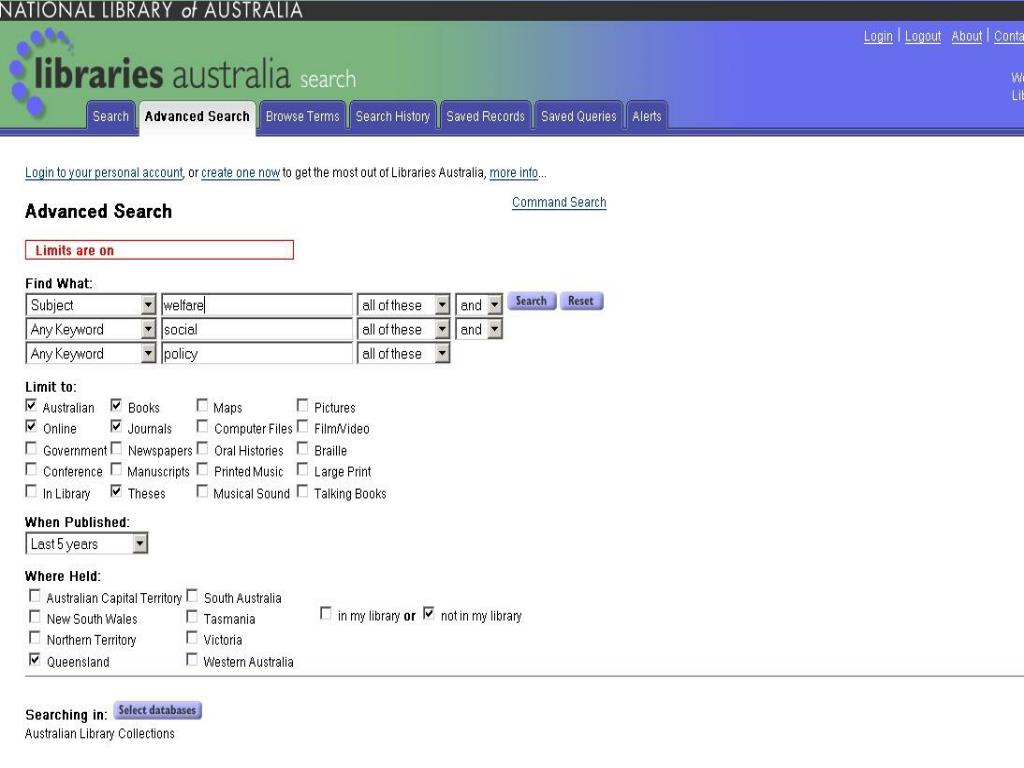The width and height of the screenshot is (1024, 768).
Task: Open third row Any Keyword dropdown
Action: [x=91, y=353]
